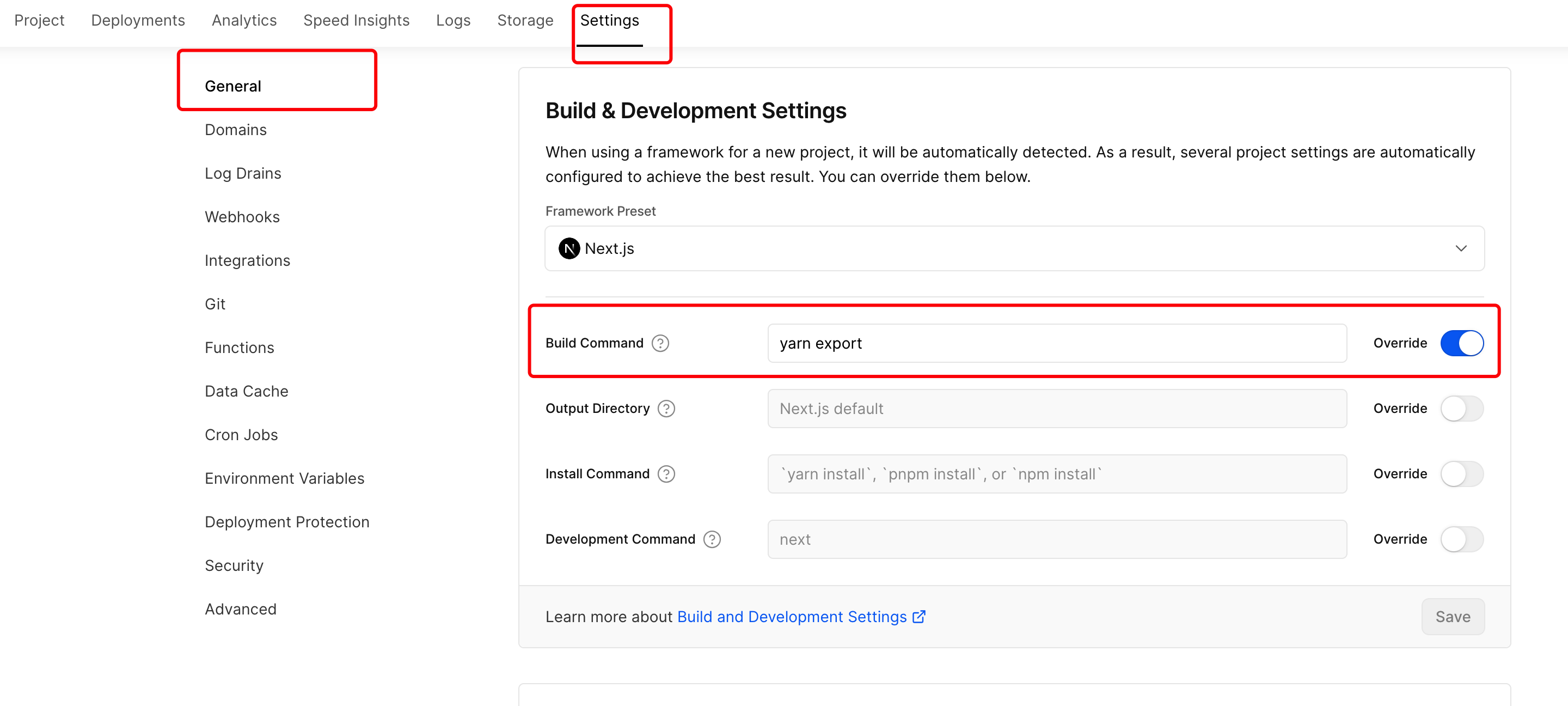Open Domains settings in the sidebar
This screenshot has width=1568, height=706.
click(x=236, y=130)
